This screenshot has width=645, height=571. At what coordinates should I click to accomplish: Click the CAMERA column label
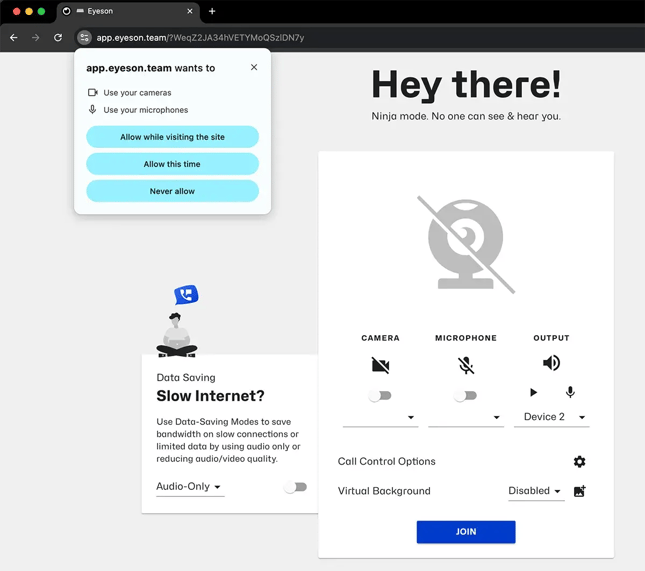point(380,338)
